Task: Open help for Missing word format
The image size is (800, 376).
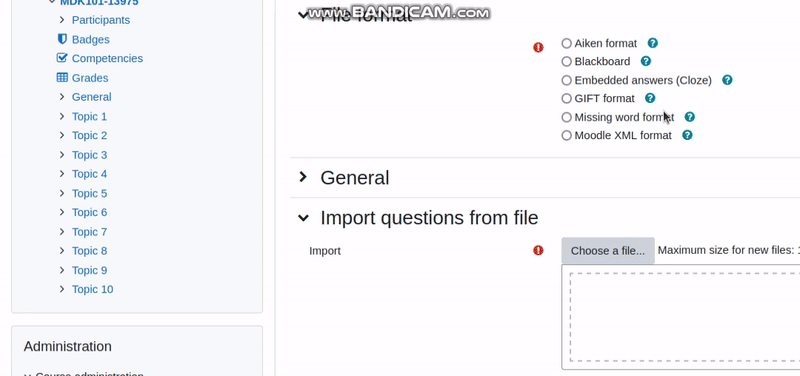Action: pyautogui.click(x=690, y=117)
